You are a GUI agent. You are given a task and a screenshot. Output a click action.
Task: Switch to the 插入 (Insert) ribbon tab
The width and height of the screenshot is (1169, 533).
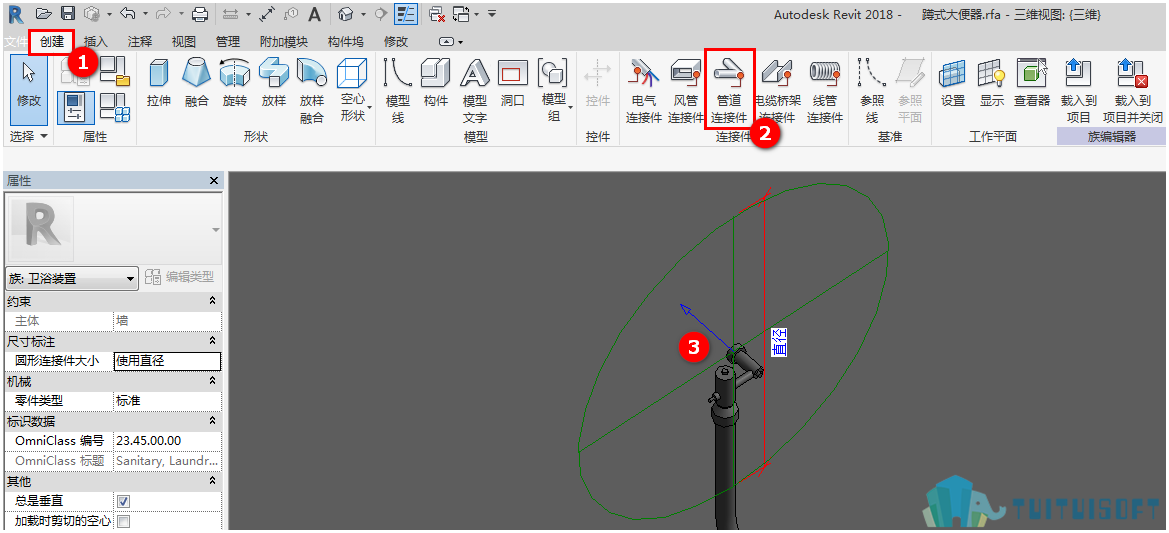(x=96, y=42)
